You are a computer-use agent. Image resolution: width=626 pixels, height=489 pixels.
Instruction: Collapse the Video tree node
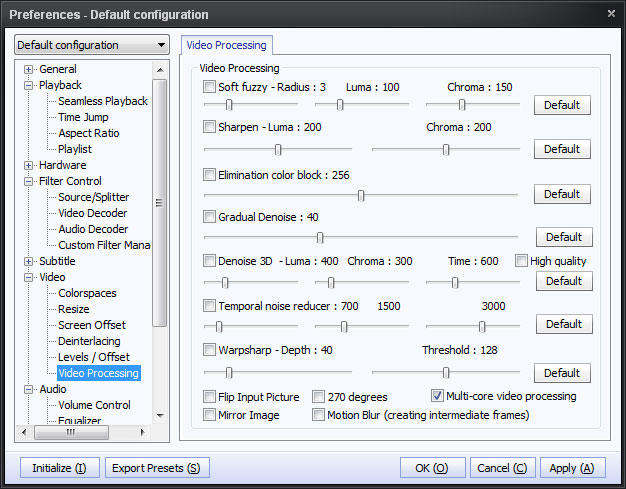coord(28,277)
